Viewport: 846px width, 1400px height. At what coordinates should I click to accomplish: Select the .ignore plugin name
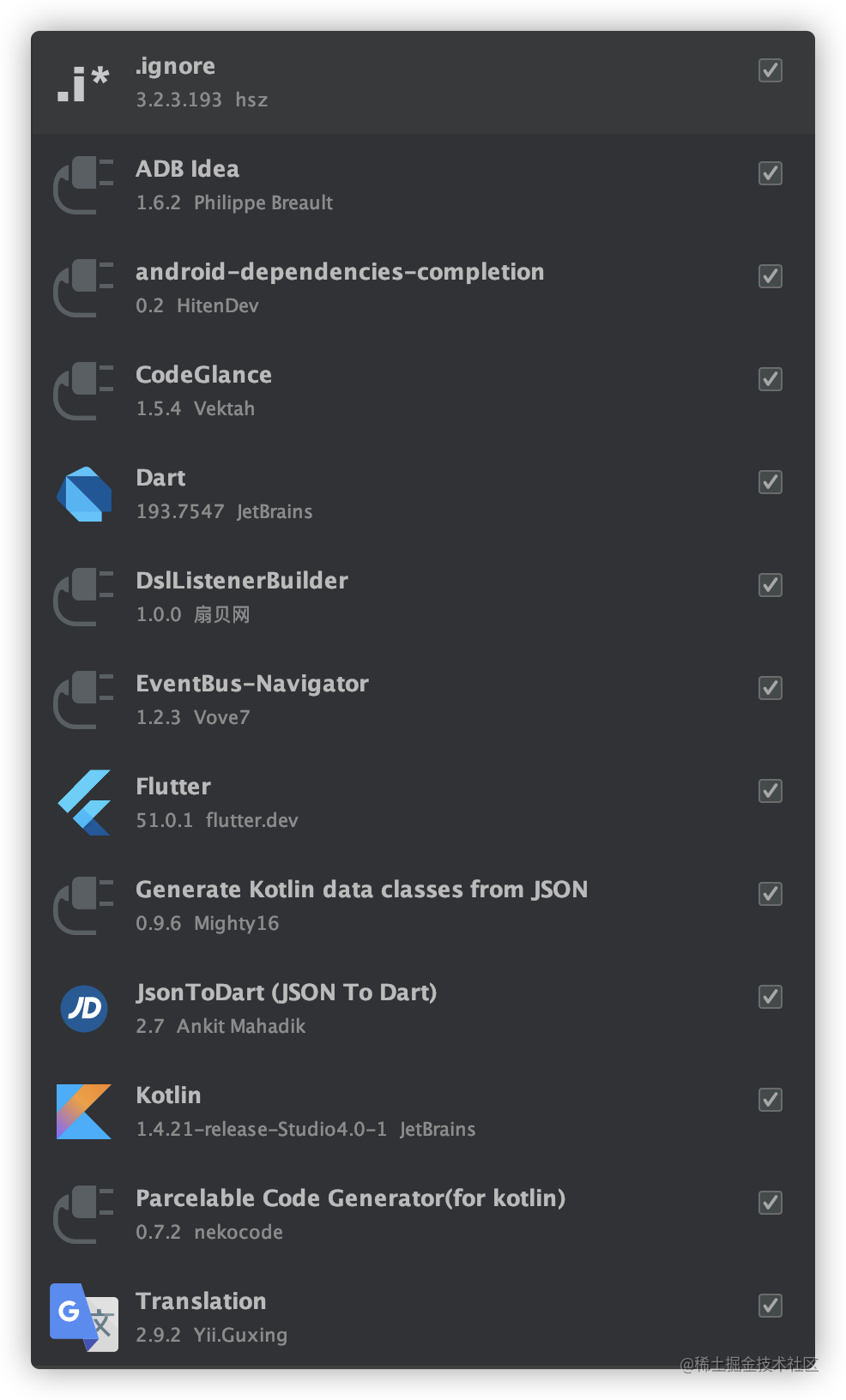point(176,67)
